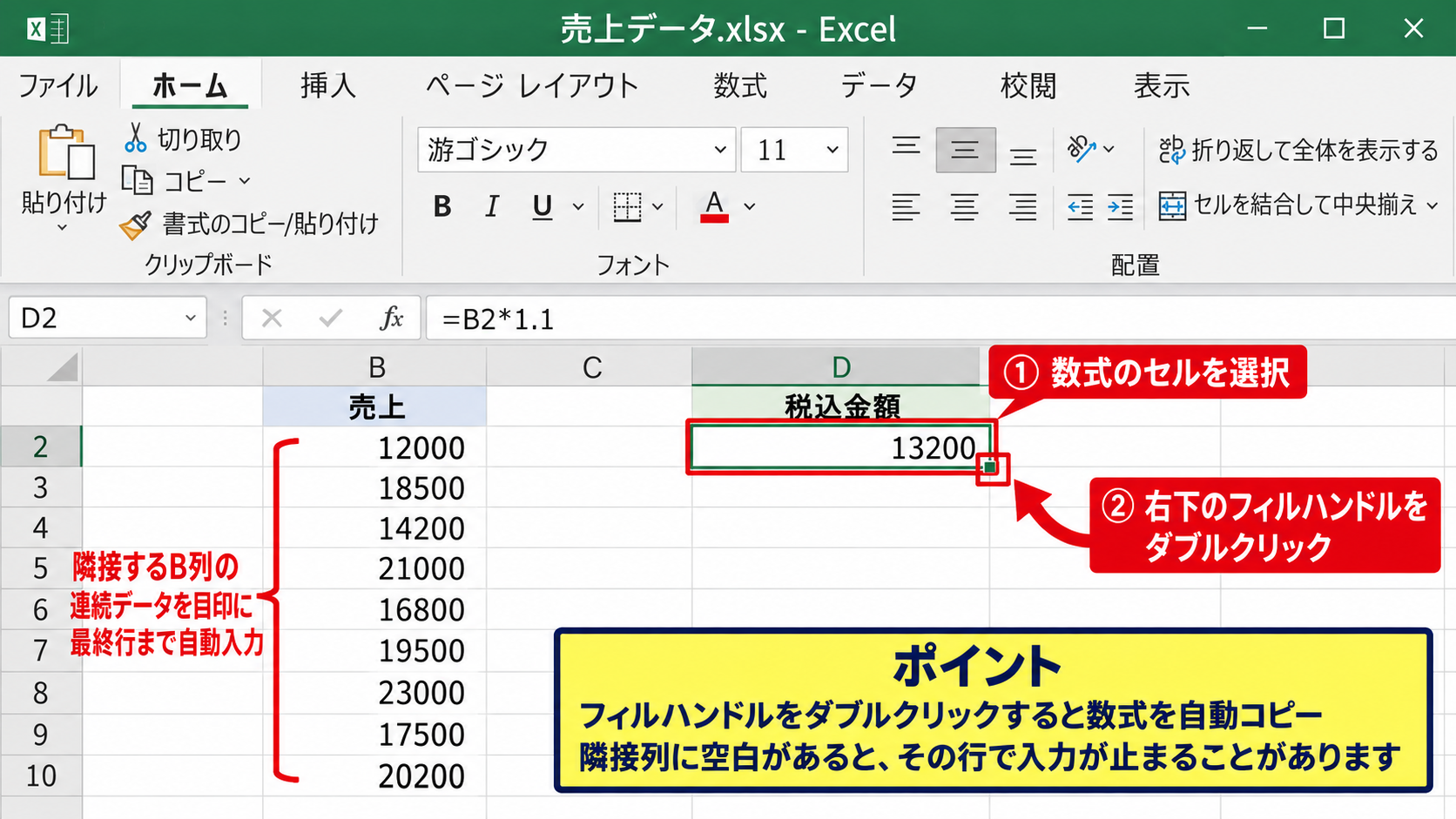Screen dimensions: 1456x819
Task: Toggle Bold formatting
Action: coord(442,206)
